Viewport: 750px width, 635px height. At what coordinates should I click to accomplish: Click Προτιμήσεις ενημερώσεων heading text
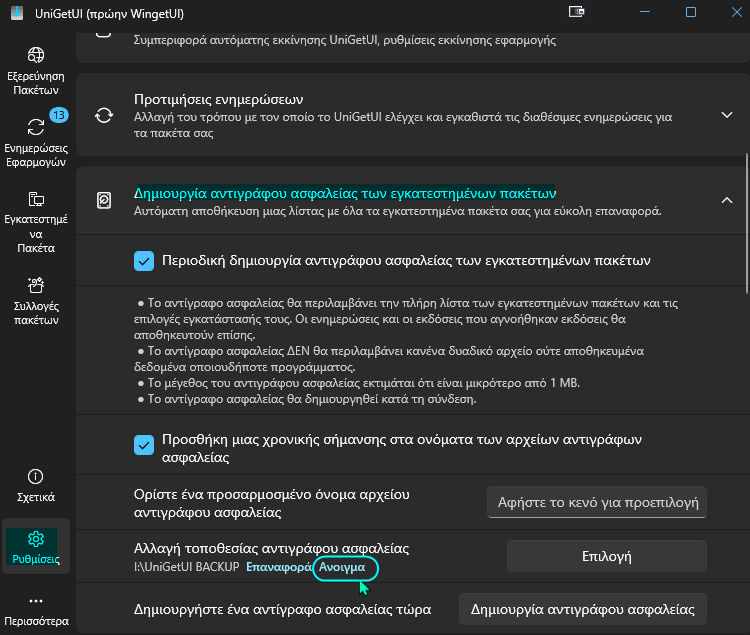[x=219, y=99]
